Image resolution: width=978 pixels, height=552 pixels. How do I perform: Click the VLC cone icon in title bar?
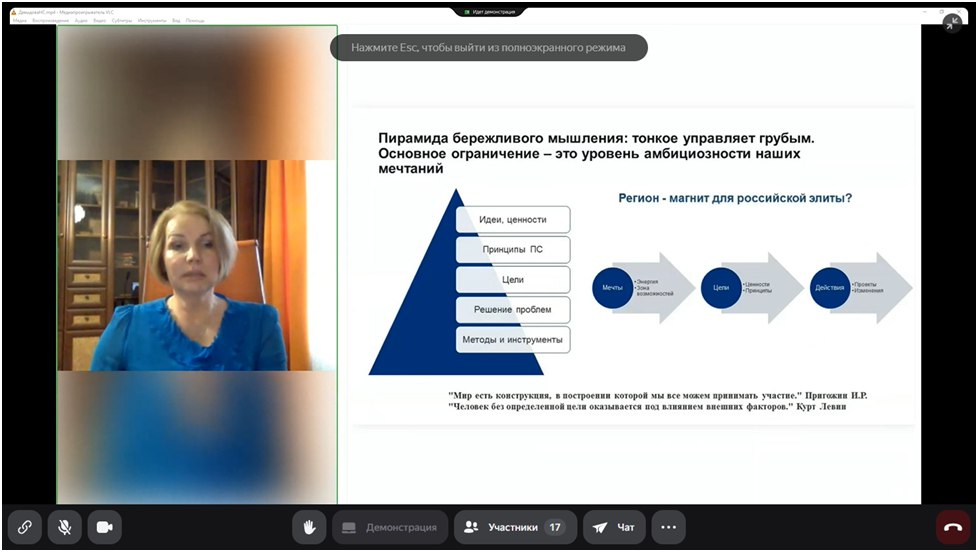tap(13, 12)
